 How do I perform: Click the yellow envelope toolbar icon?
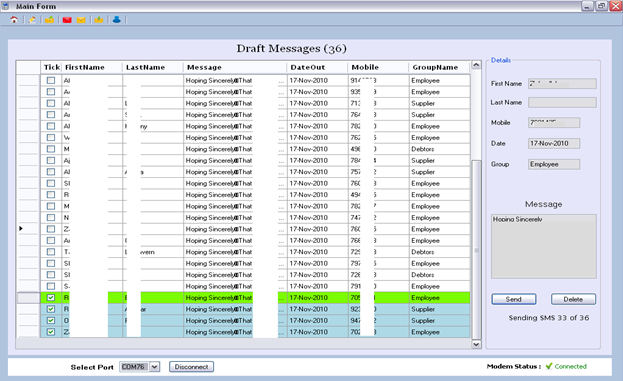[81, 20]
